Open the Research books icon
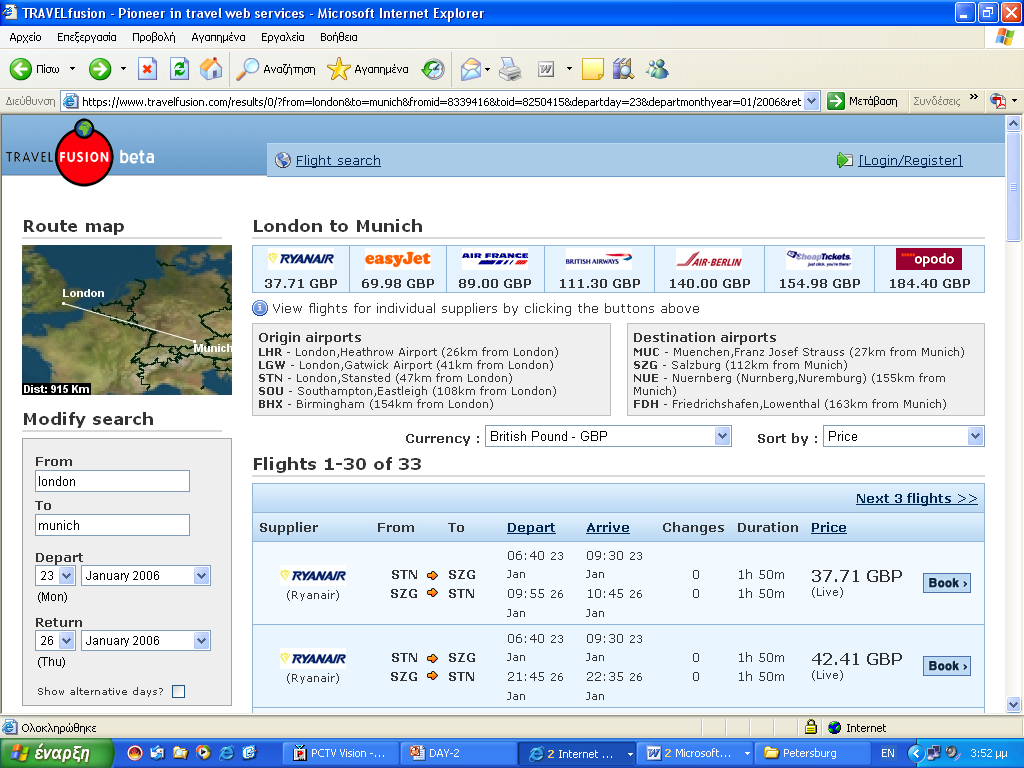The width and height of the screenshot is (1024, 768). tap(624, 69)
